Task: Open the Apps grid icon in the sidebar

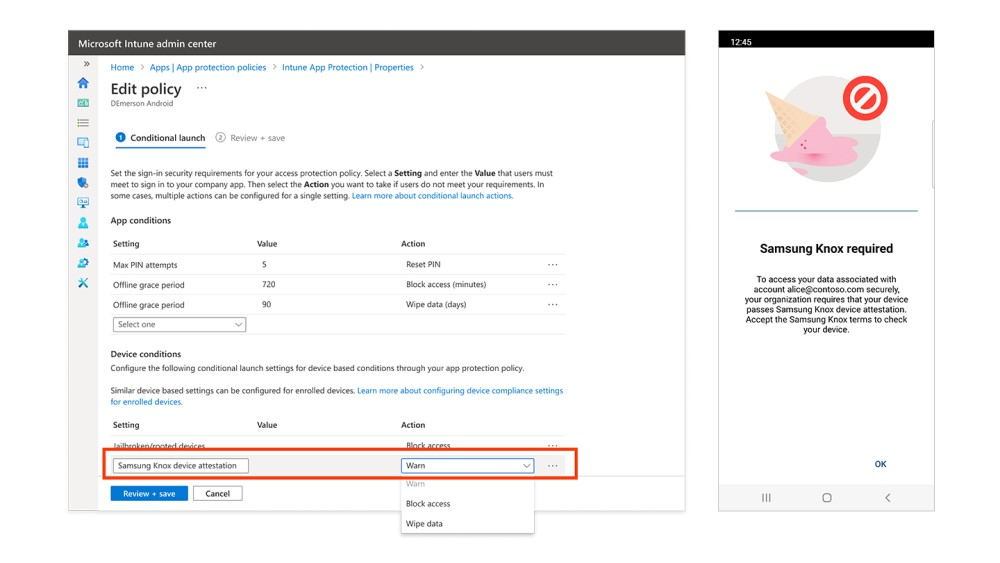Action: click(x=83, y=163)
